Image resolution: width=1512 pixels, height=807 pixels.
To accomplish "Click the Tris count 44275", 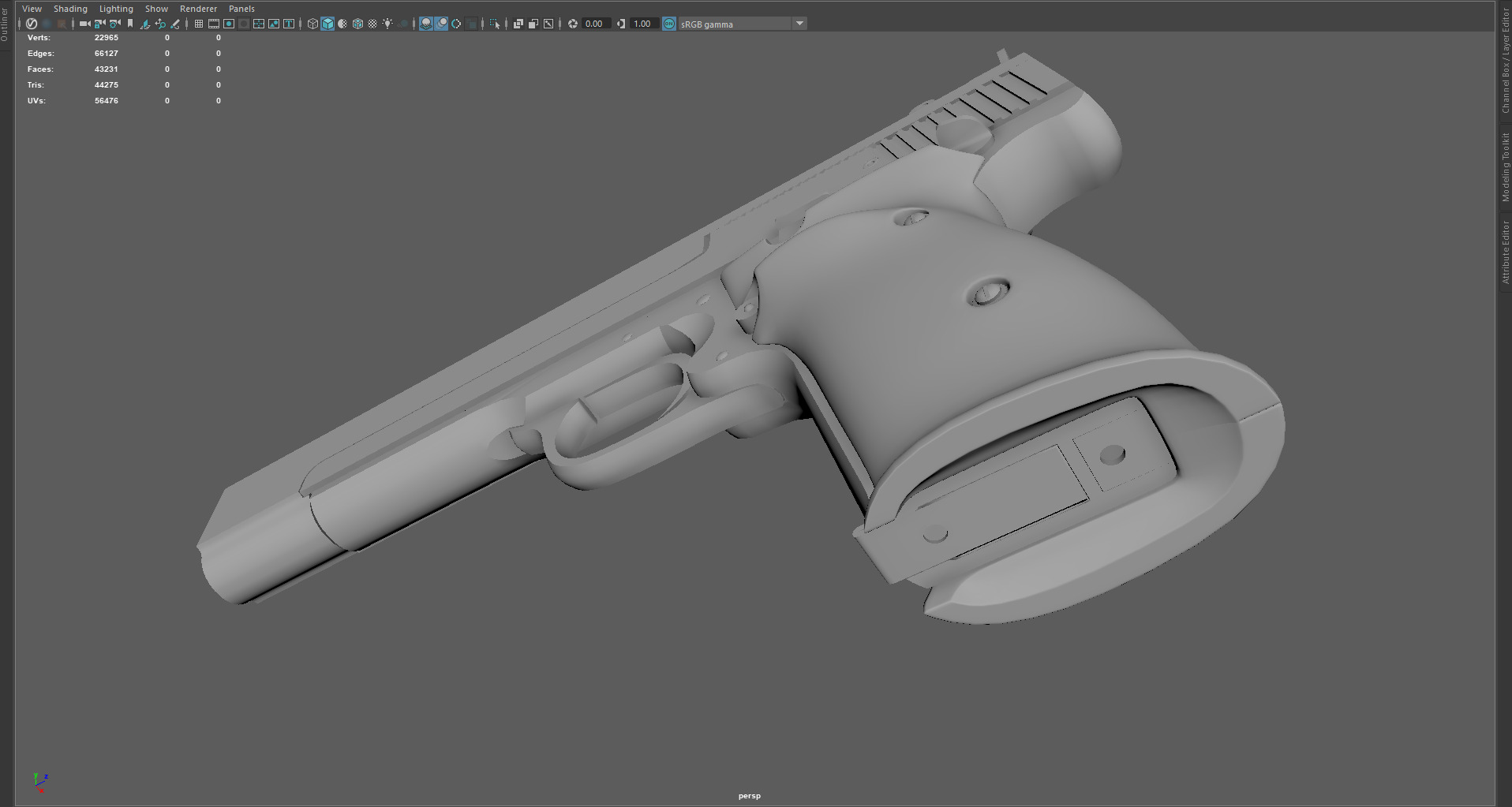I will click(x=107, y=84).
